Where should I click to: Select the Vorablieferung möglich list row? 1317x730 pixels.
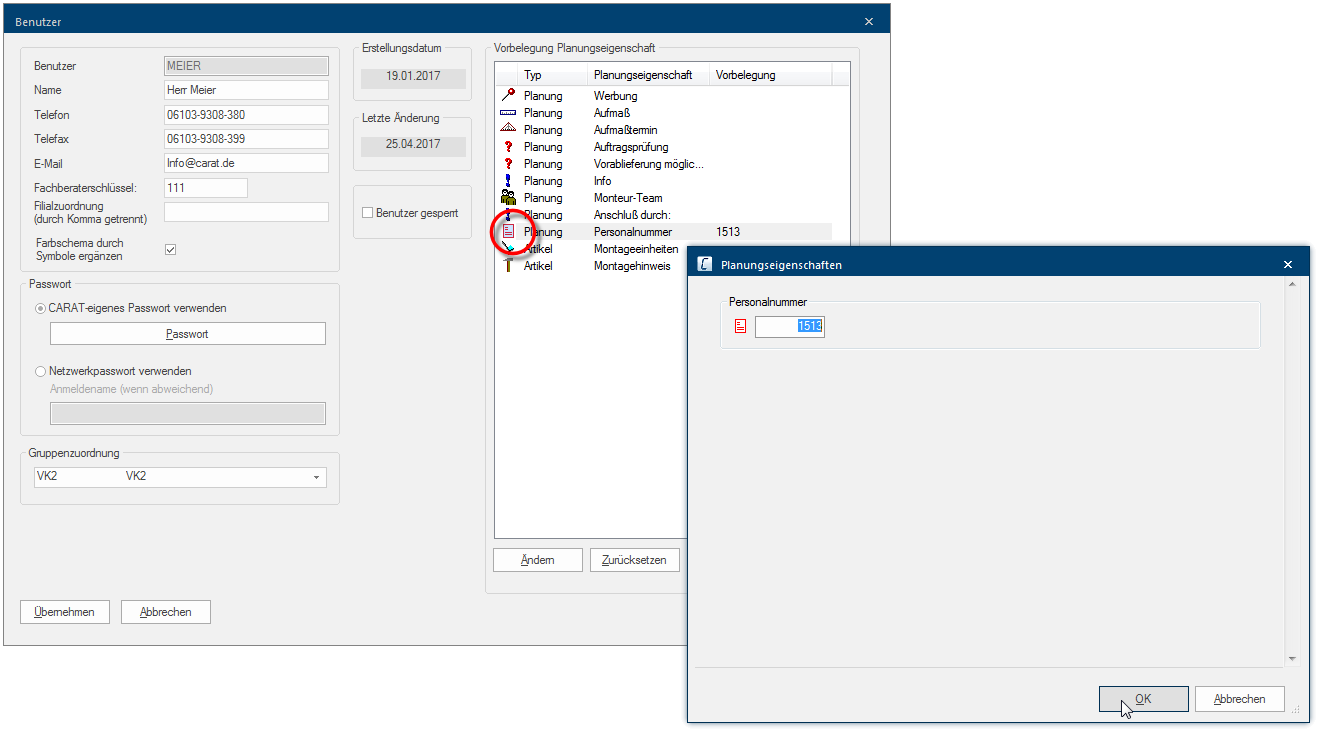pyautogui.click(x=648, y=164)
